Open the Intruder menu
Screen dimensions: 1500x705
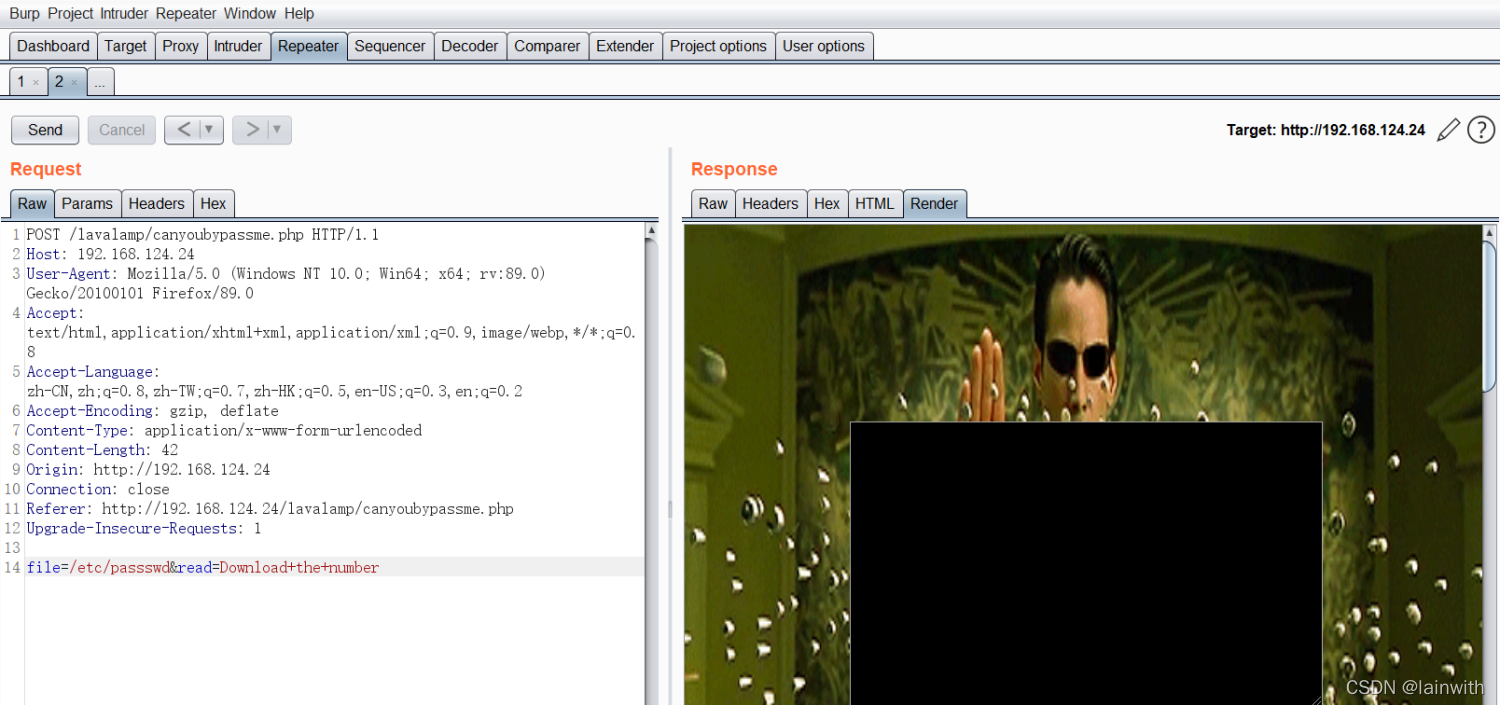pyautogui.click(x=125, y=13)
